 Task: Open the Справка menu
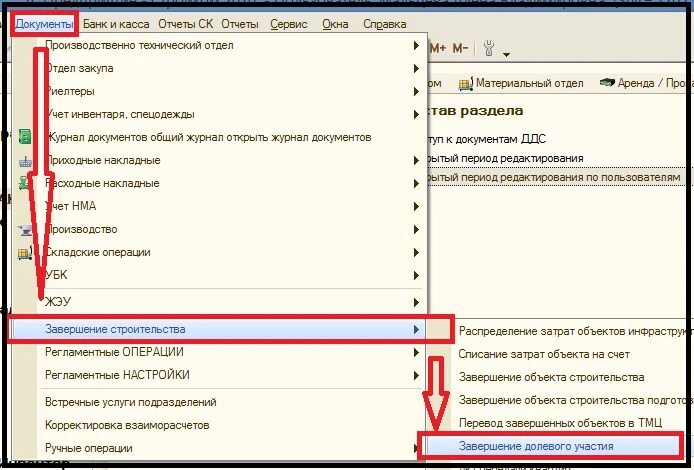(385, 24)
